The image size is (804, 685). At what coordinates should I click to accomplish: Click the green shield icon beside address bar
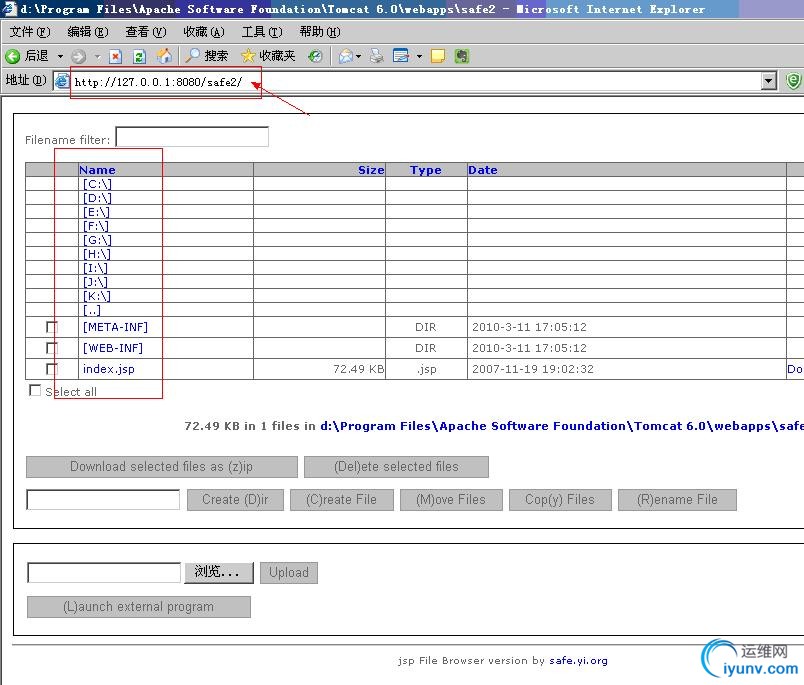point(793,81)
